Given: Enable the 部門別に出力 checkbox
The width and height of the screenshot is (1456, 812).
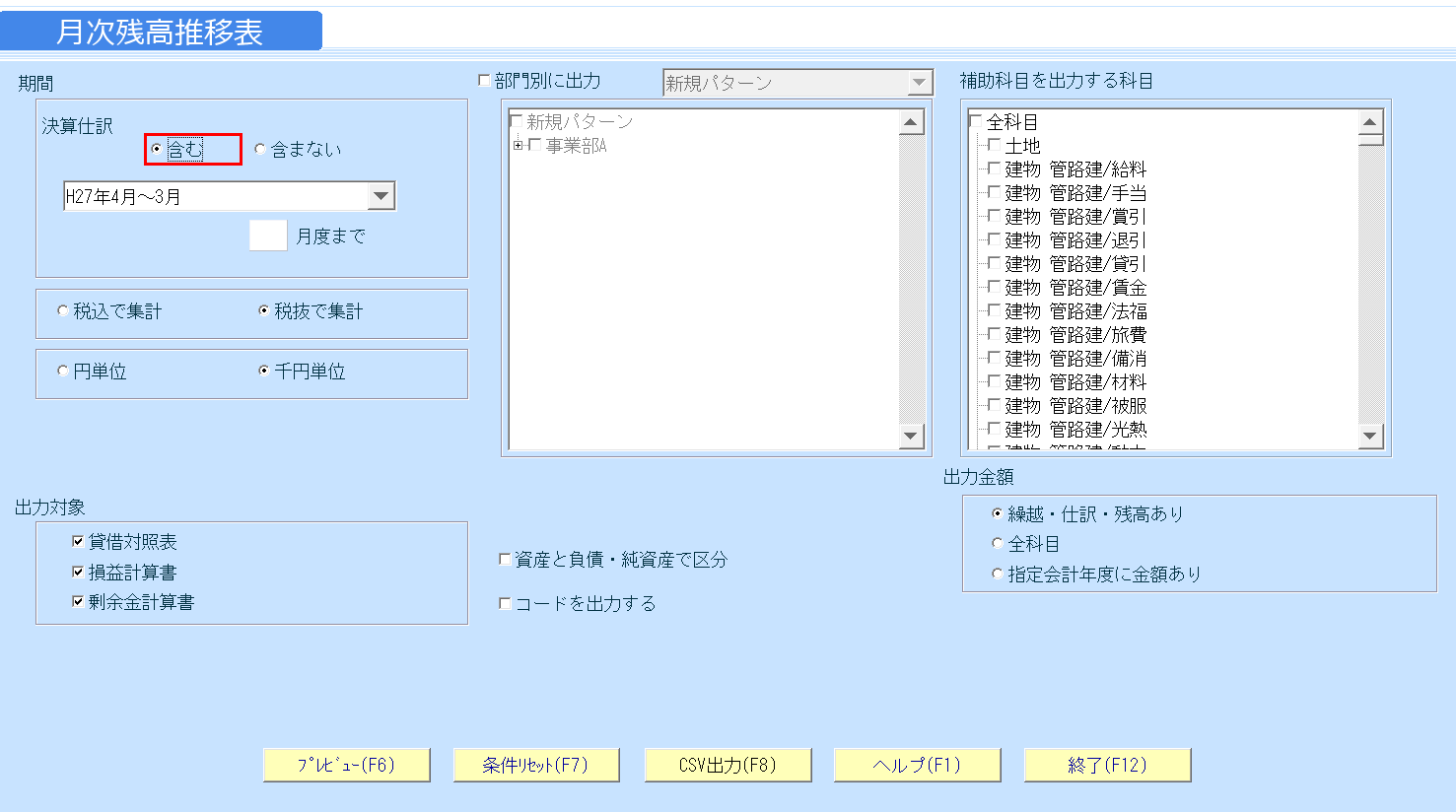Looking at the screenshot, I should tap(484, 81).
